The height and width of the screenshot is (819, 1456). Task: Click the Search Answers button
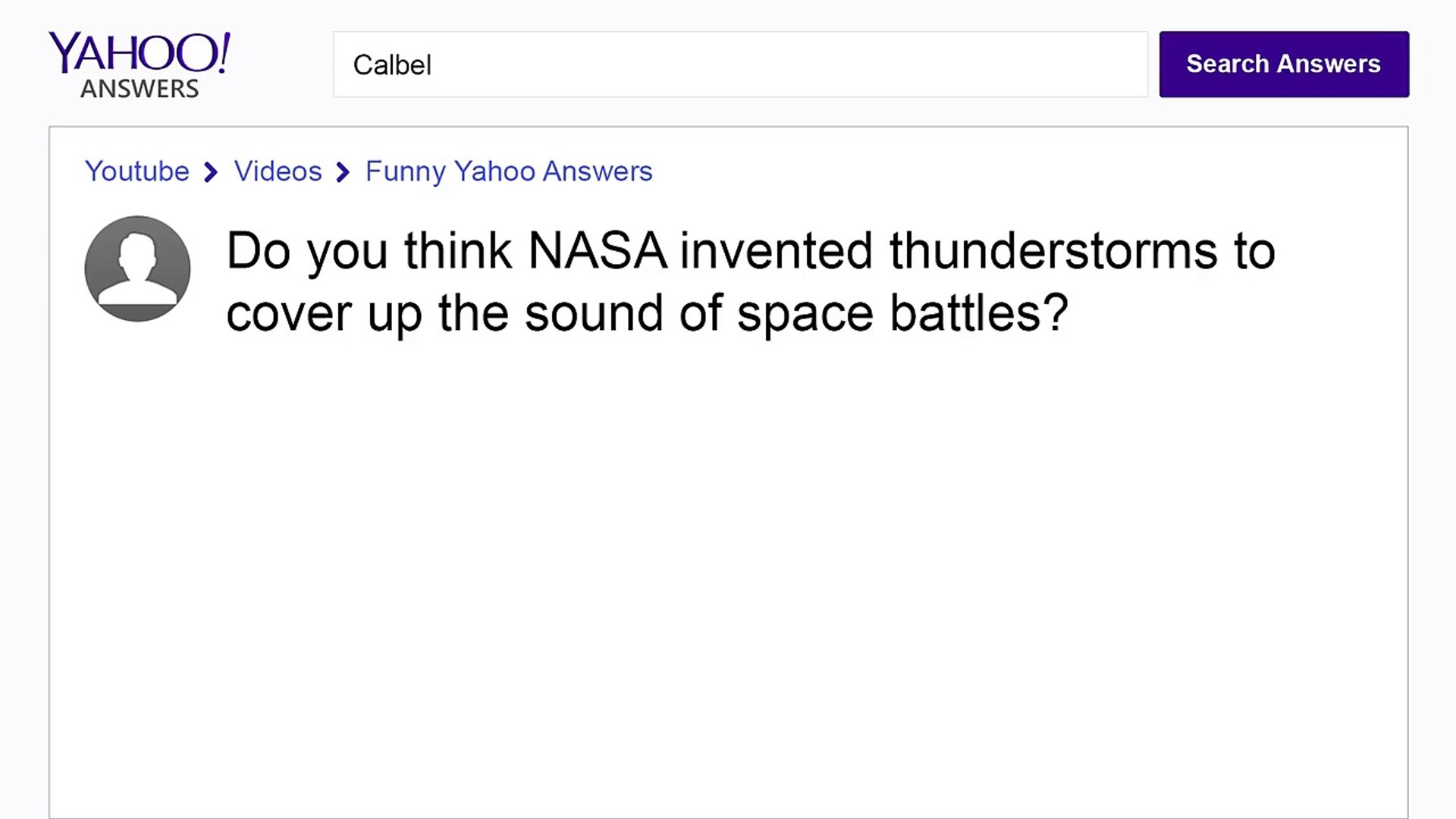(x=1284, y=64)
